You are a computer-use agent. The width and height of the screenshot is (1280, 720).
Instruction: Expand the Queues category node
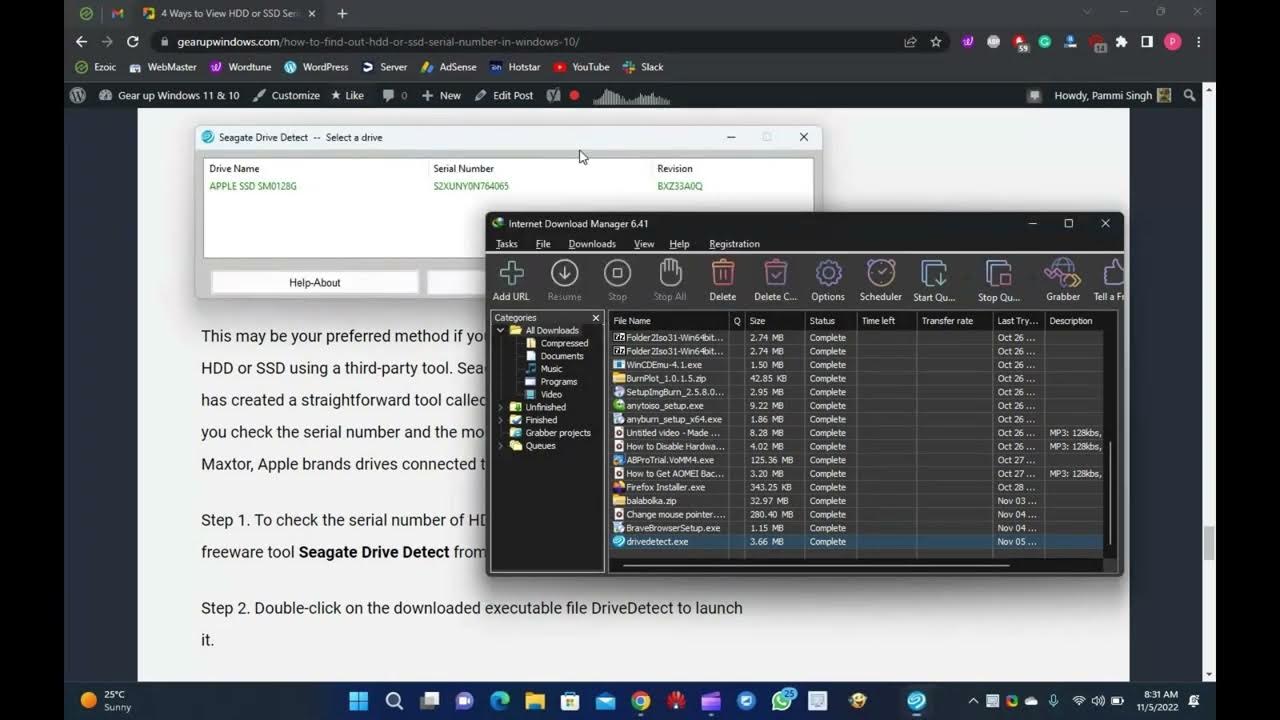point(500,445)
